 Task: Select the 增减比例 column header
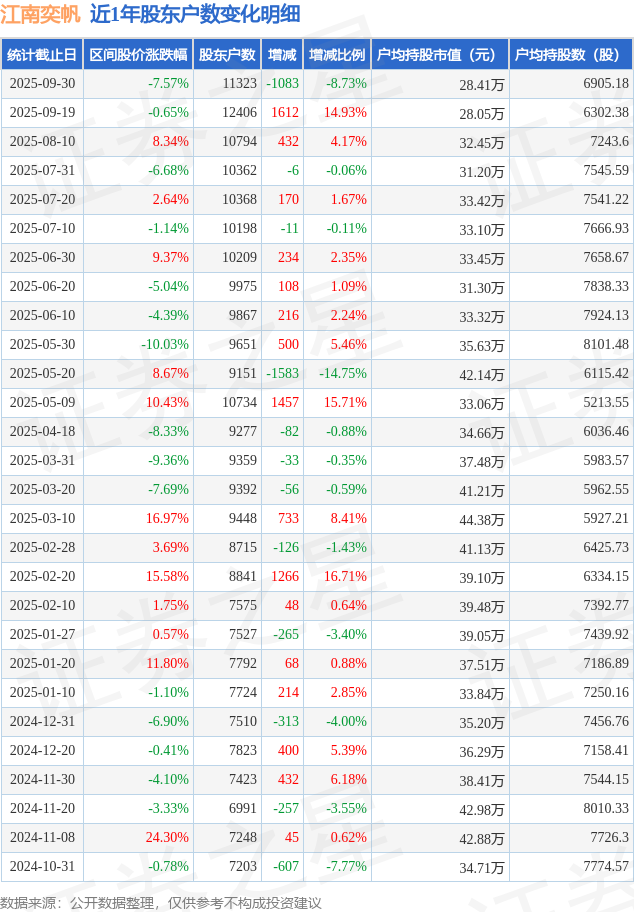click(x=337, y=55)
